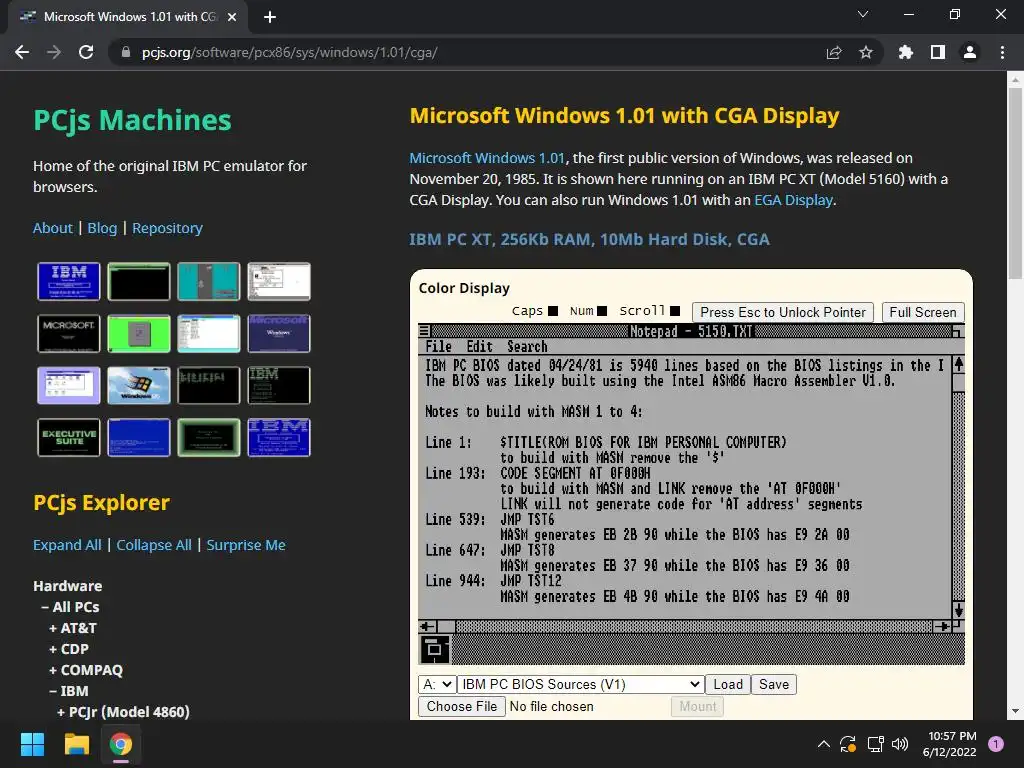Viewport: 1024px width, 768px height.
Task: Open the network icon in the tray
Action: (875, 744)
